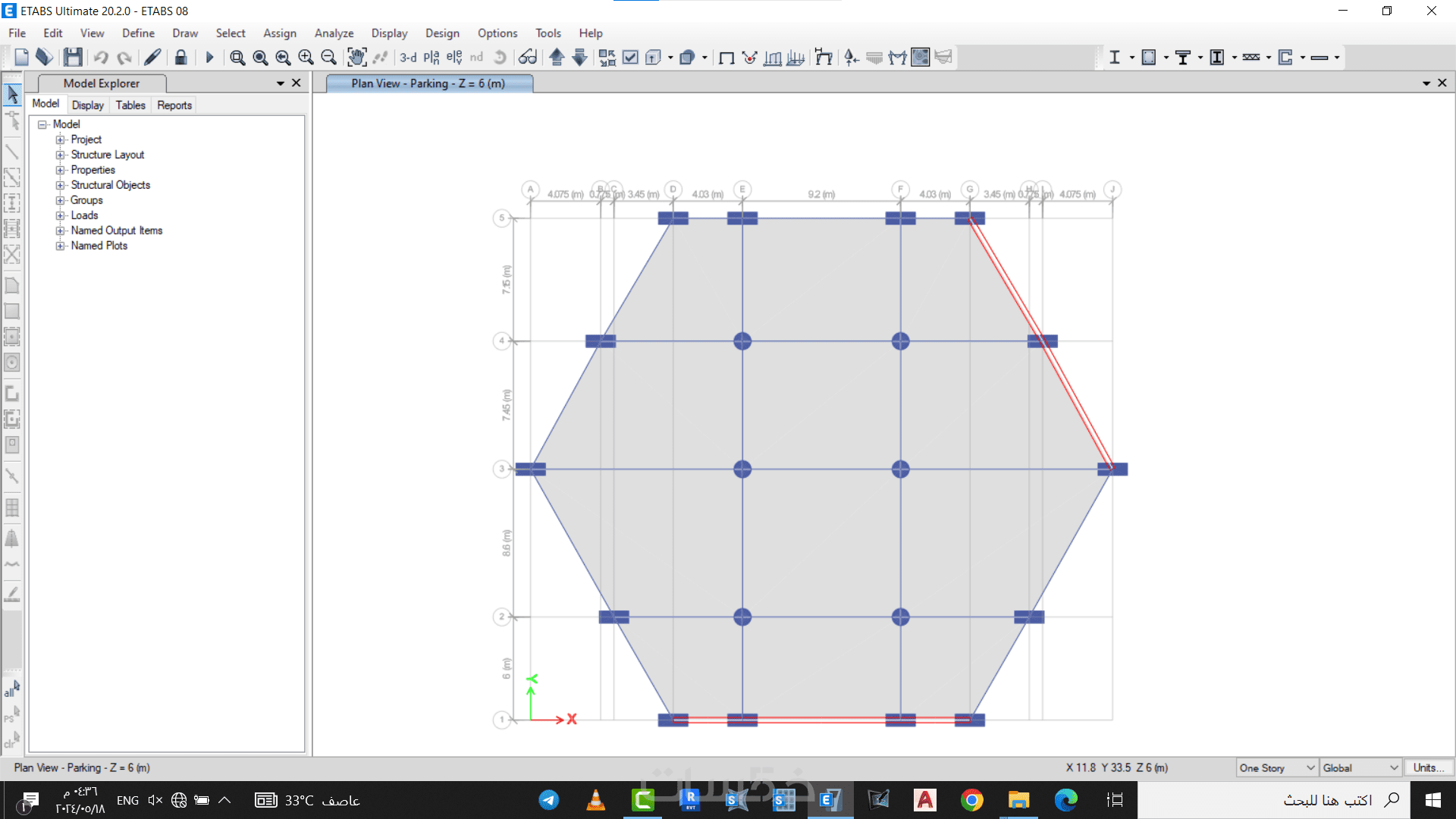Select the Pan hand tool
The height and width of the screenshot is (819, 1456).
click(356, 57)
